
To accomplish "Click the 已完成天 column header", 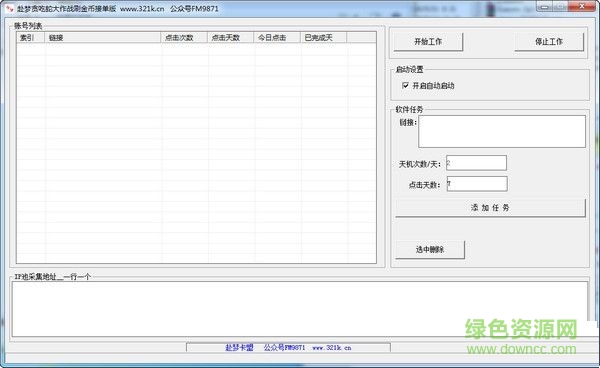I will point(323,37).
